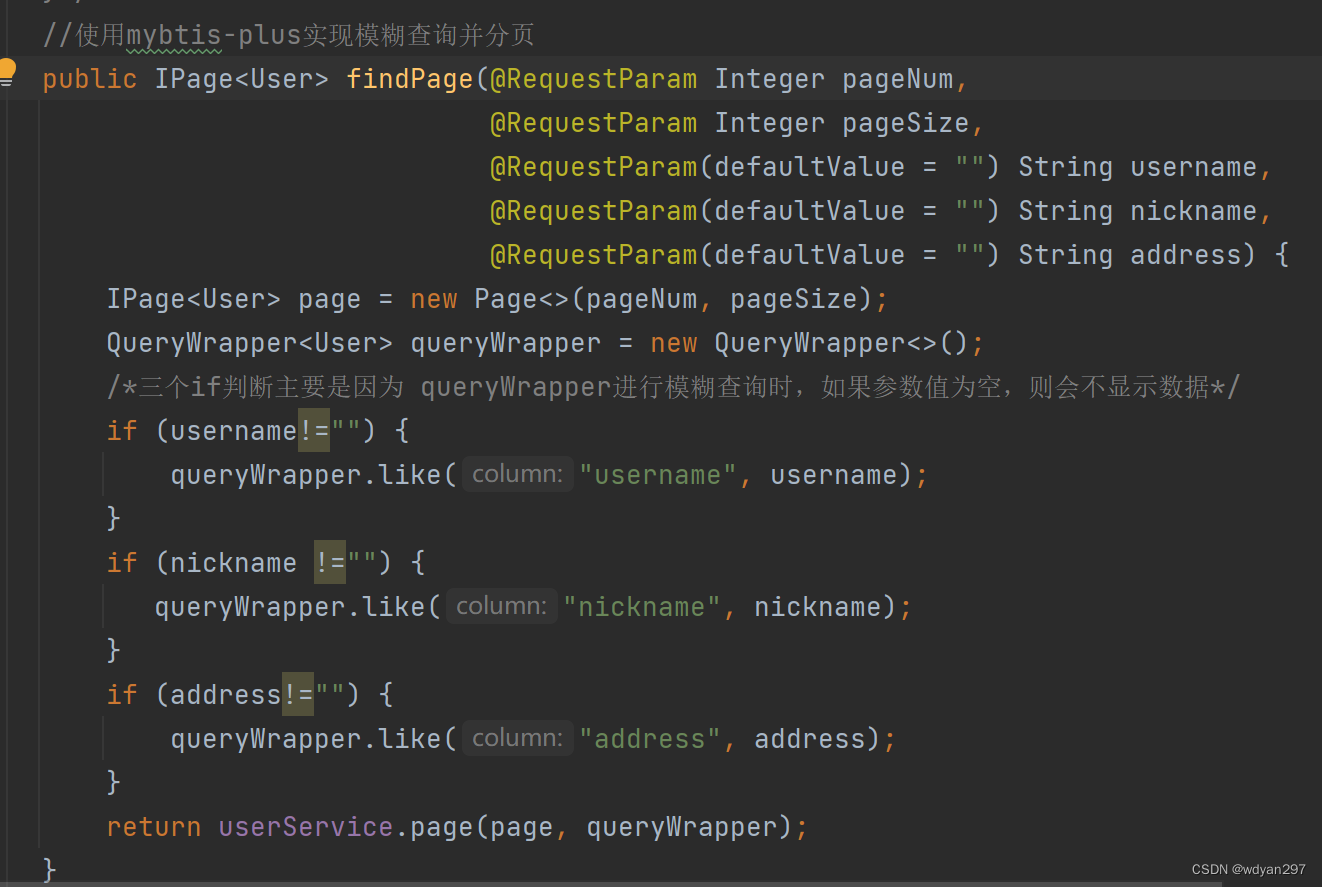This screenshot has width=1322, height=887.
Task: Click userService in the return statement
Action: 305,827
